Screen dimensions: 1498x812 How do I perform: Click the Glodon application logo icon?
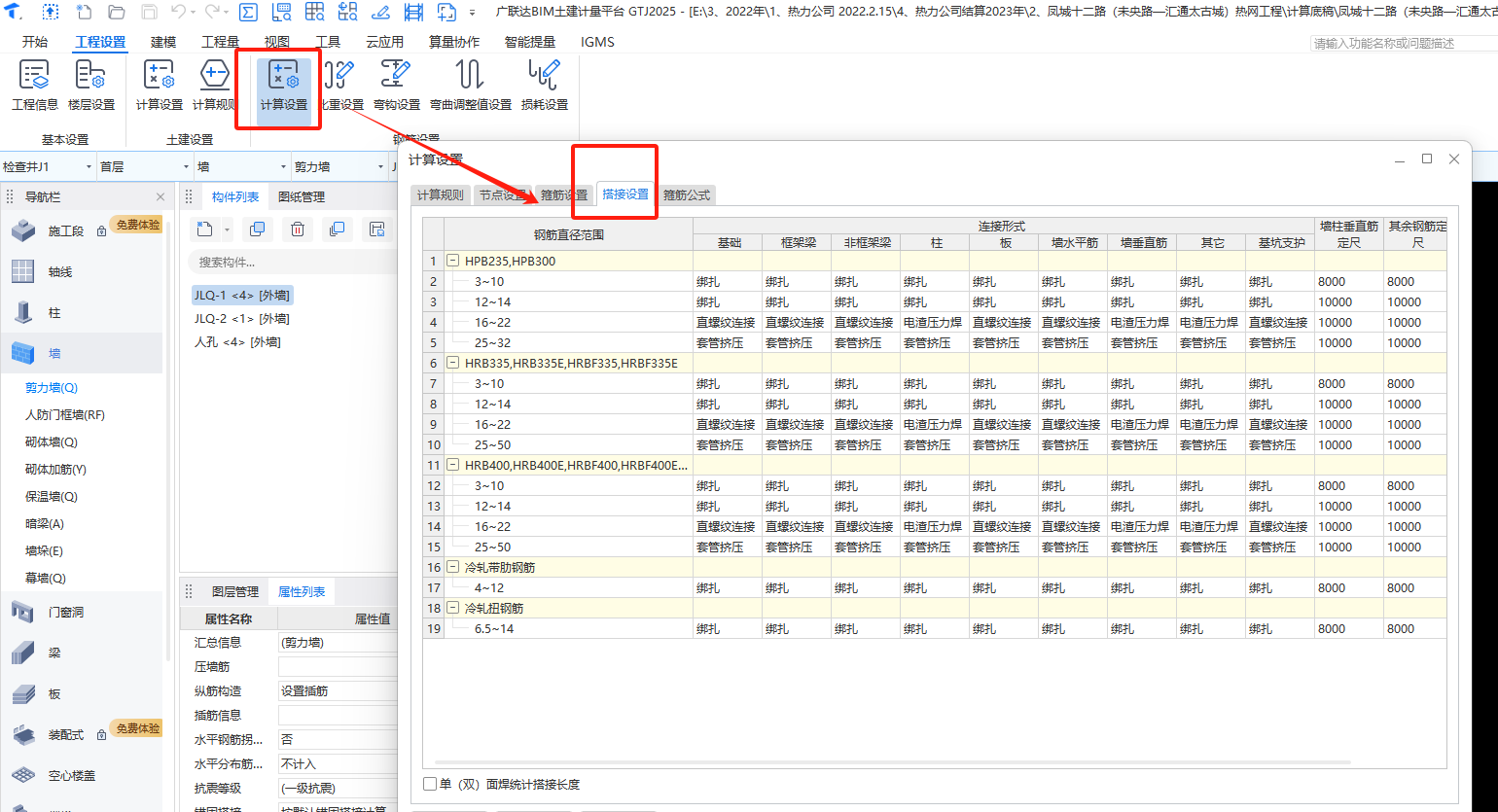click(13, 13)
